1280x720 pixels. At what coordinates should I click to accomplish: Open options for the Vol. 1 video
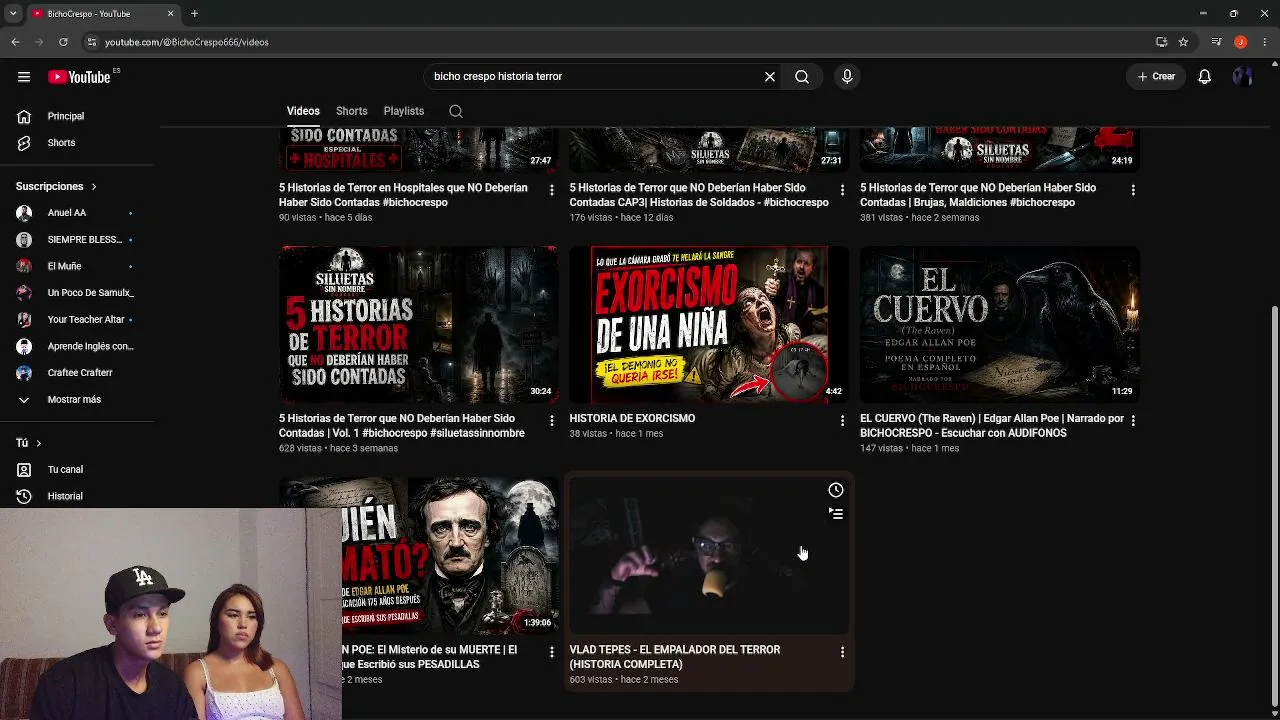551,421
